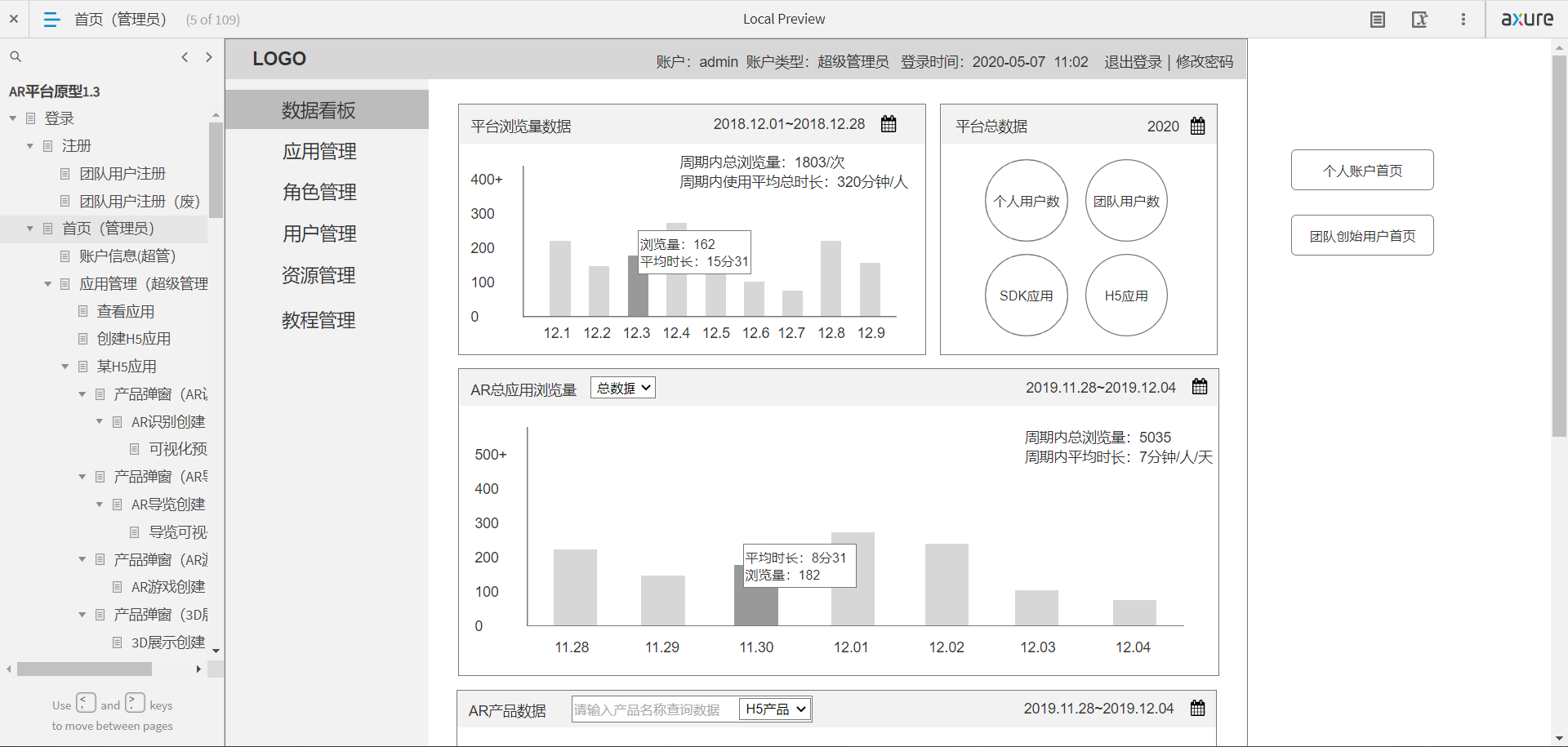Open the H5产品 dropdown

tap(775, 709)
